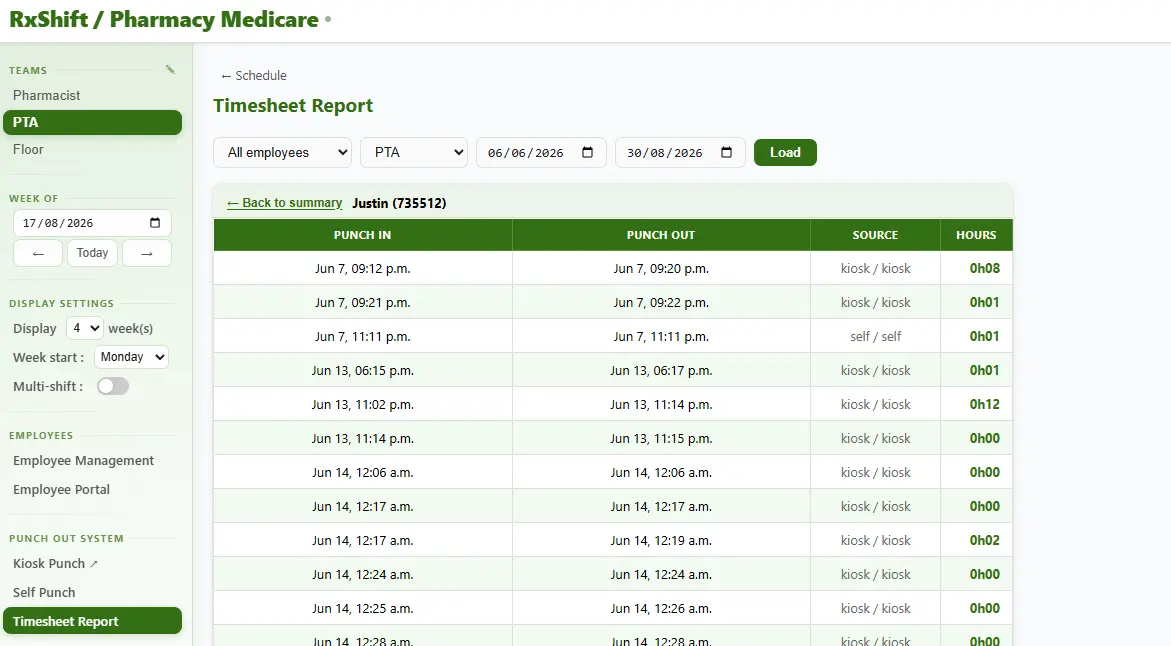Click punch in cell Jun 14, 12:24 a.m.
1171x646 pixels.
(362, 575)
